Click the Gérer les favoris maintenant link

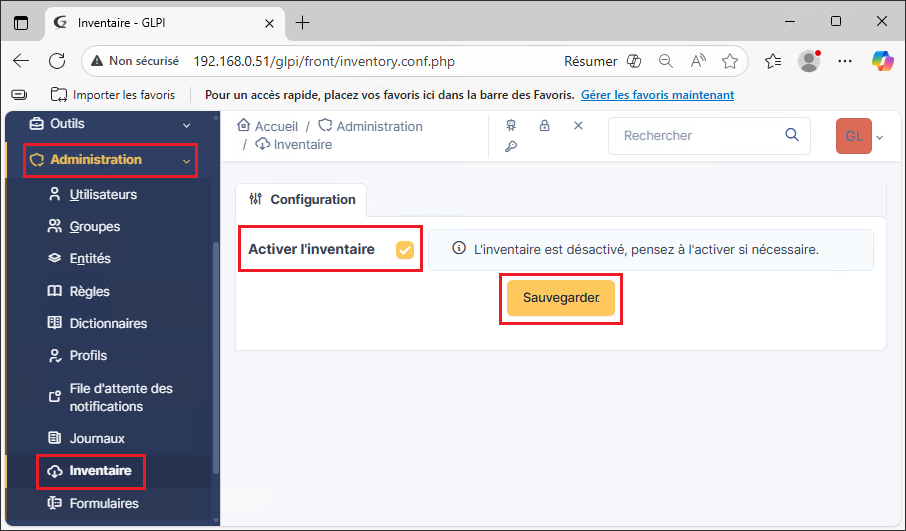click(x=657, y=95)
